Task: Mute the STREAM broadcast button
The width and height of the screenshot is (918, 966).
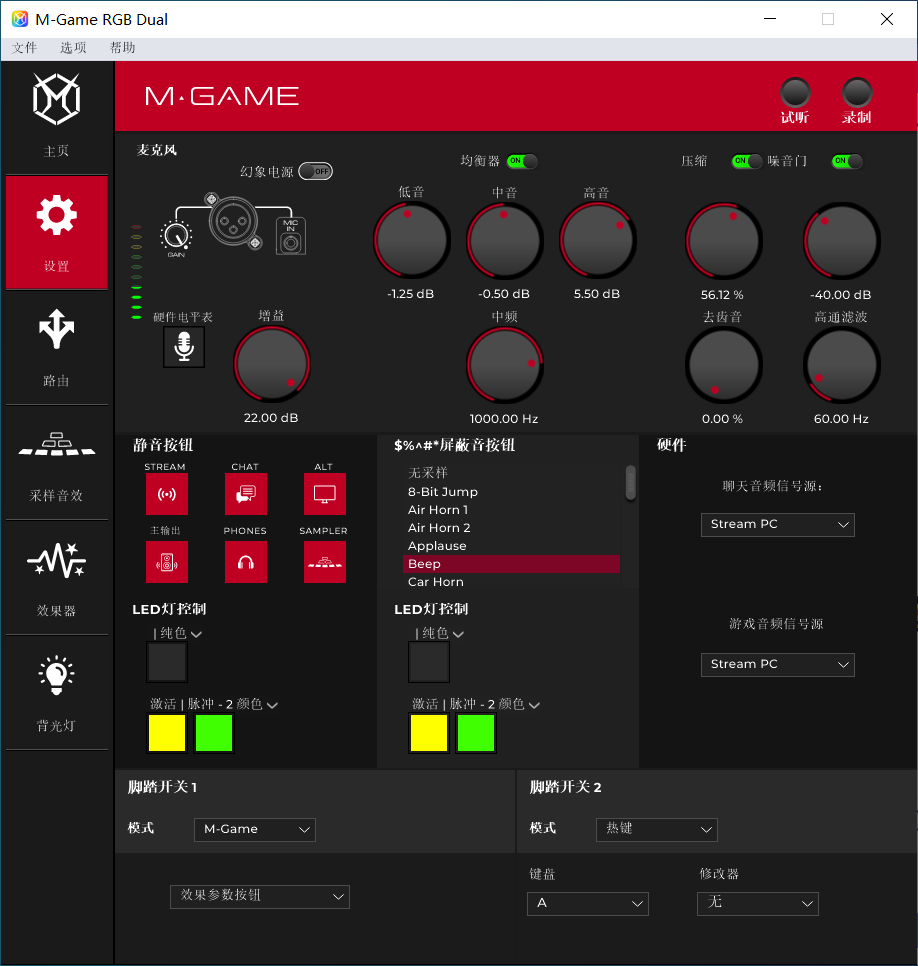Action: tap(166, 494)
